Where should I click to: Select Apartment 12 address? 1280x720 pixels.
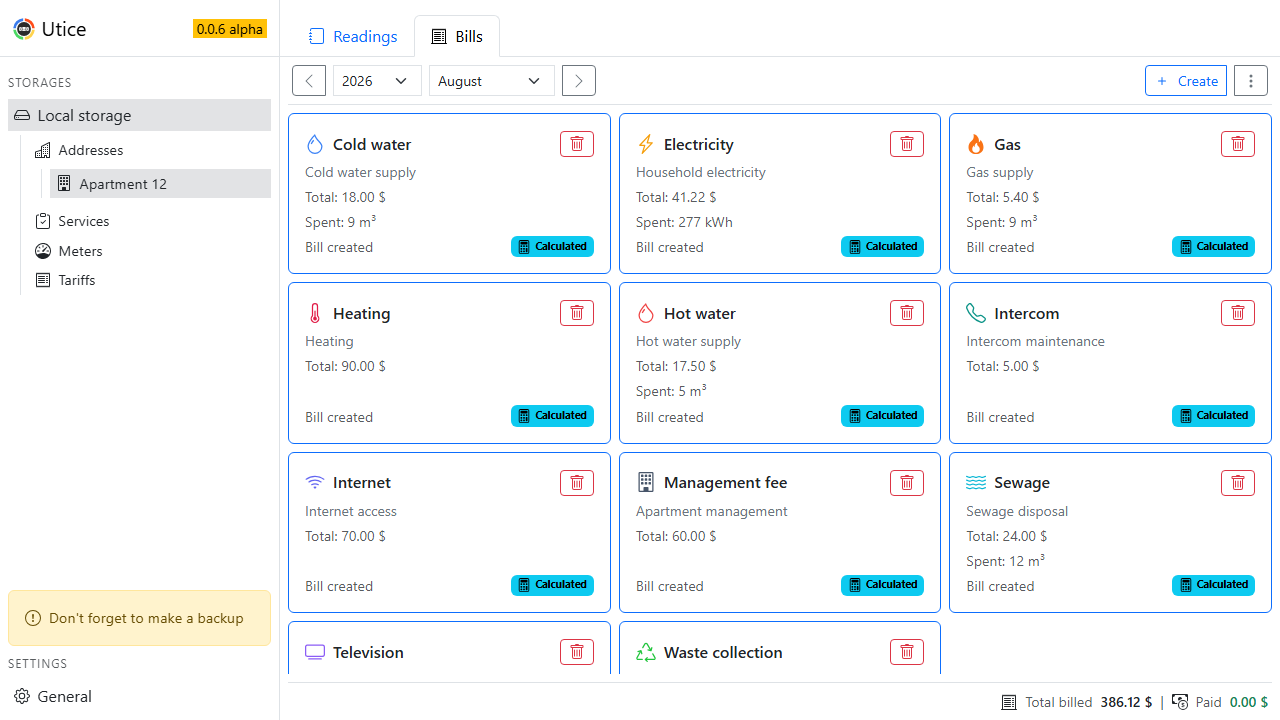tap(161, 184)
